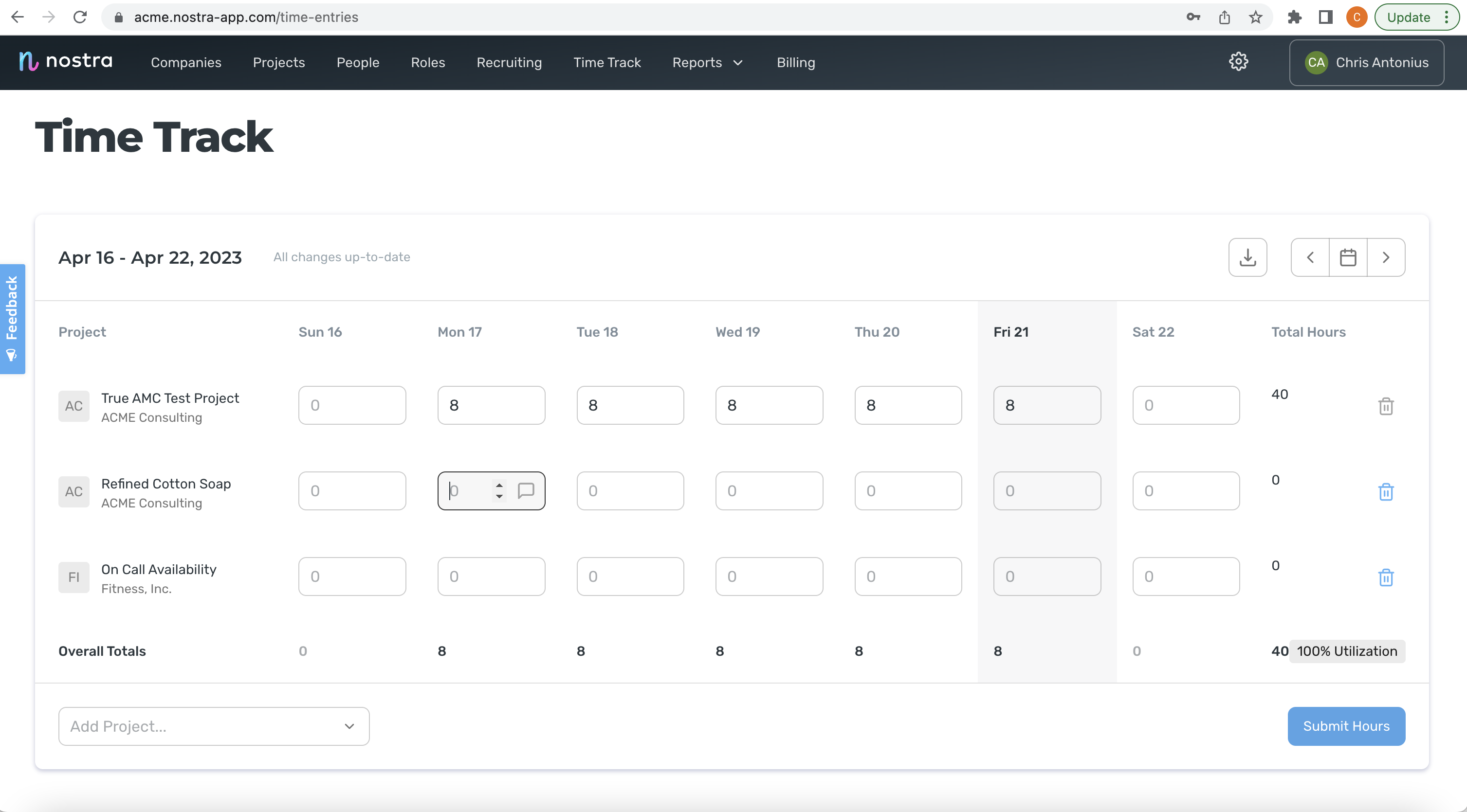Click the download timesheet icon
The width and height of the screenshot is (1467, 812).
click(x=1247, y=257)
